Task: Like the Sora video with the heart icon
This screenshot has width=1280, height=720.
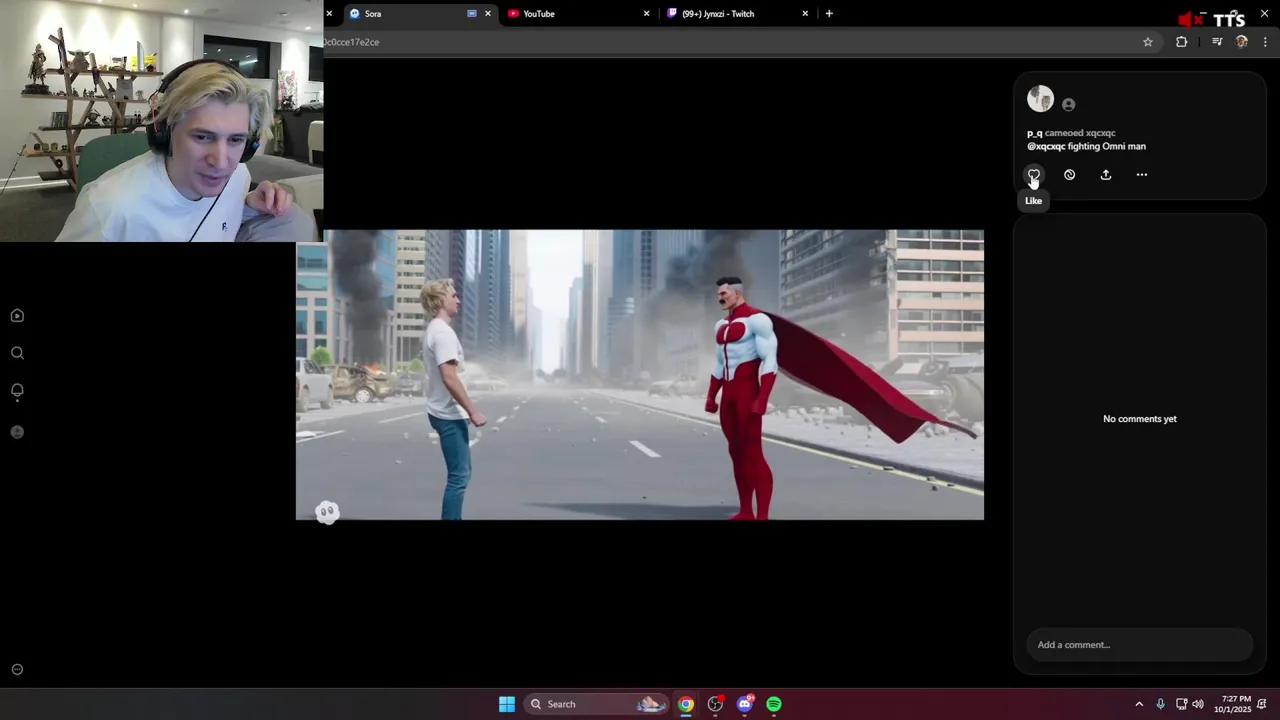Action: point(1033,175)
